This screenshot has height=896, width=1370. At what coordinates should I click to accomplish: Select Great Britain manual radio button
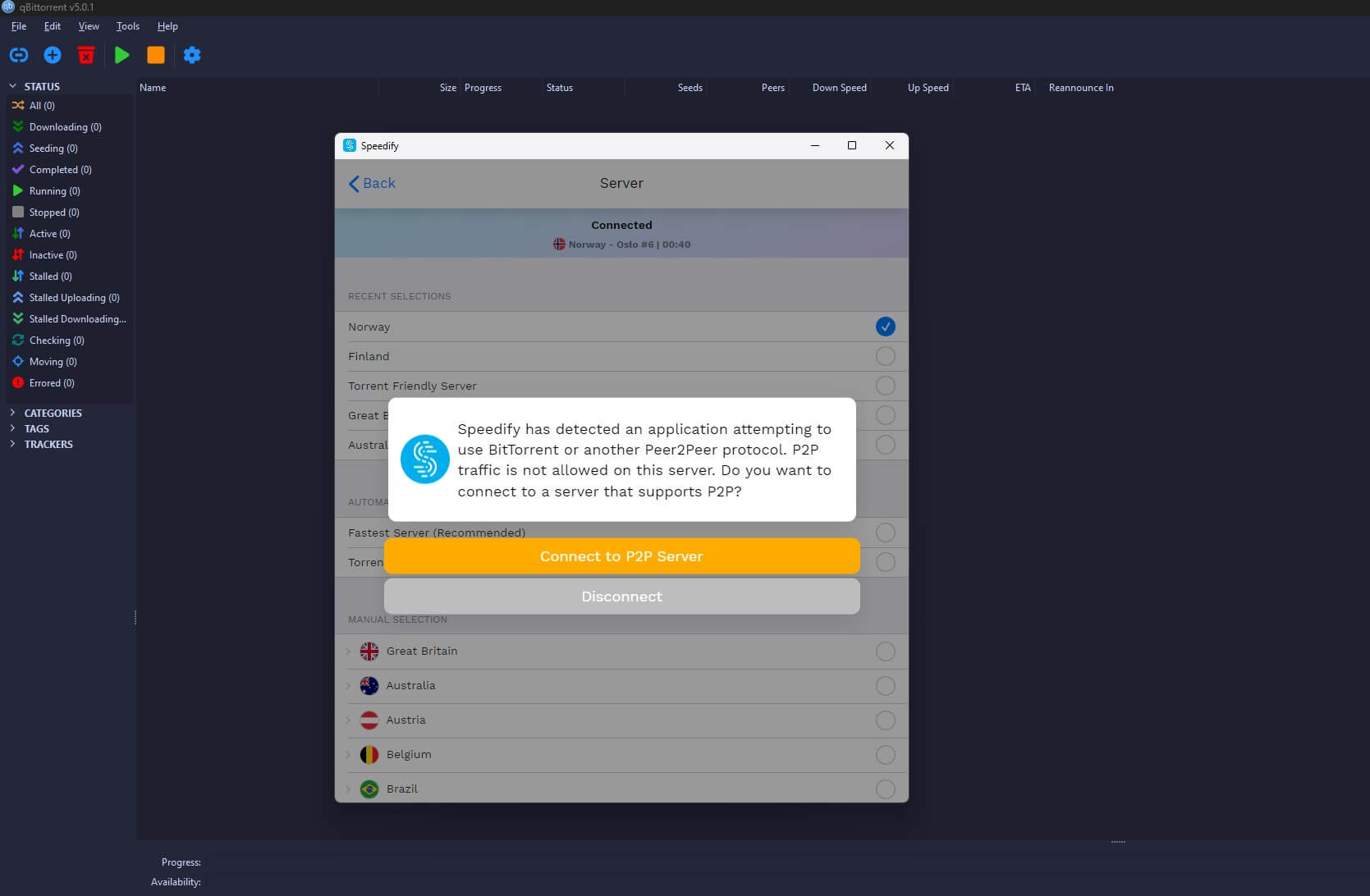pos(885,651)
